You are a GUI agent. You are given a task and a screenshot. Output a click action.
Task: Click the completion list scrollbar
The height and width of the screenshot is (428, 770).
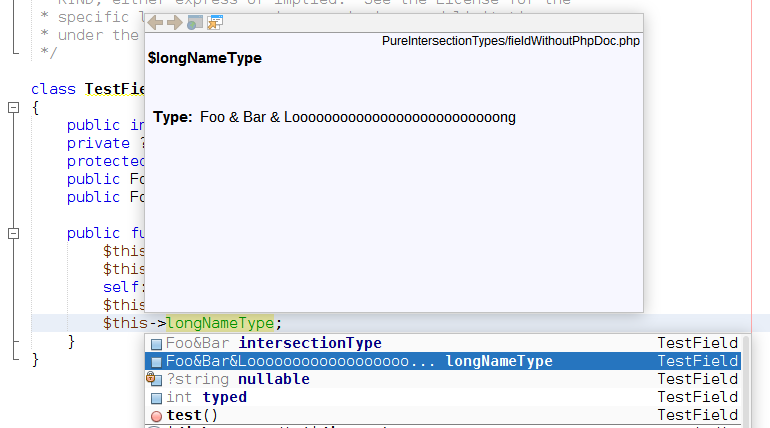746,380
